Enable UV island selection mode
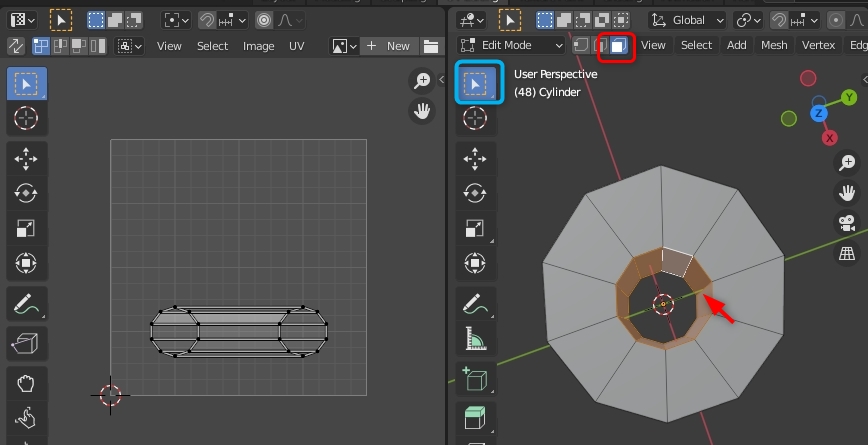Screen dimensions: 868x445 (x=97, y=46)
